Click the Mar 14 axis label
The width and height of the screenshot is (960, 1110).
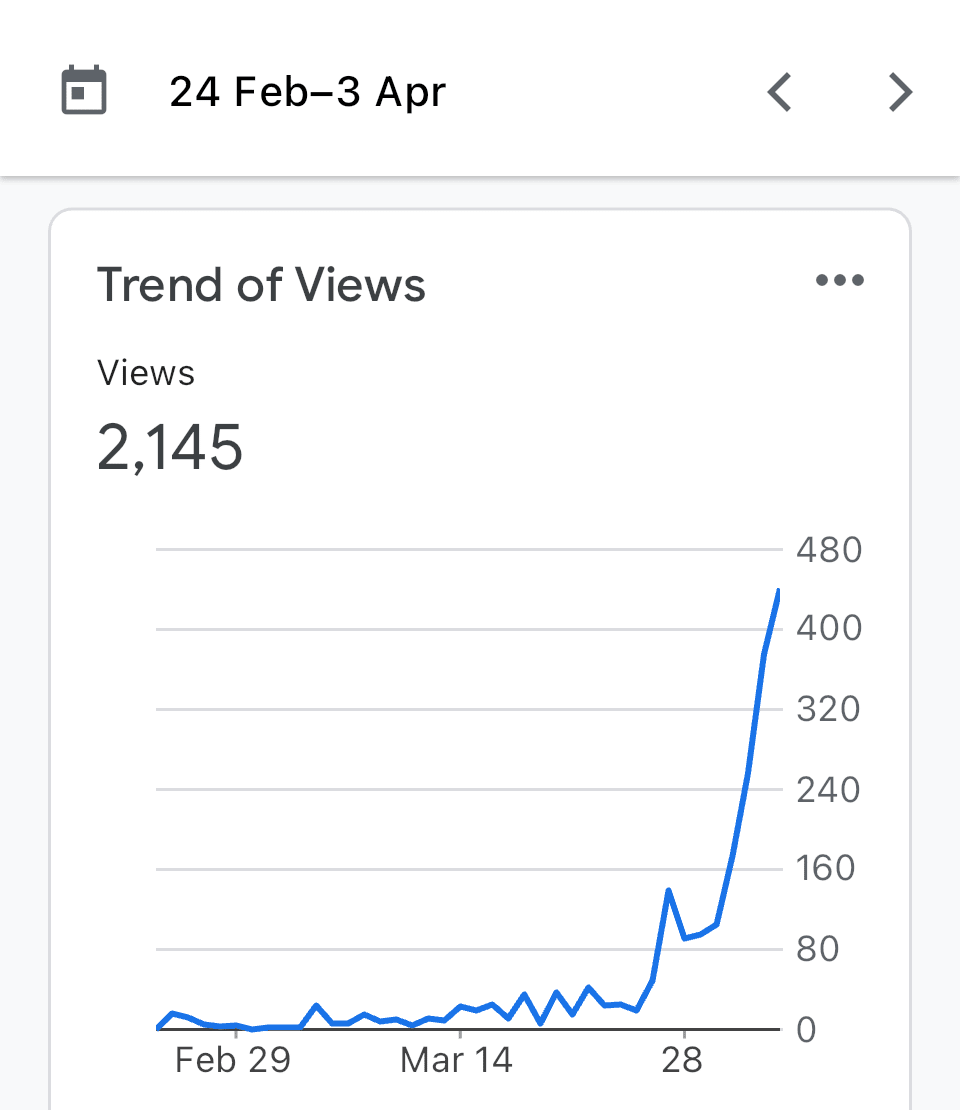(x=457, y=1060)
